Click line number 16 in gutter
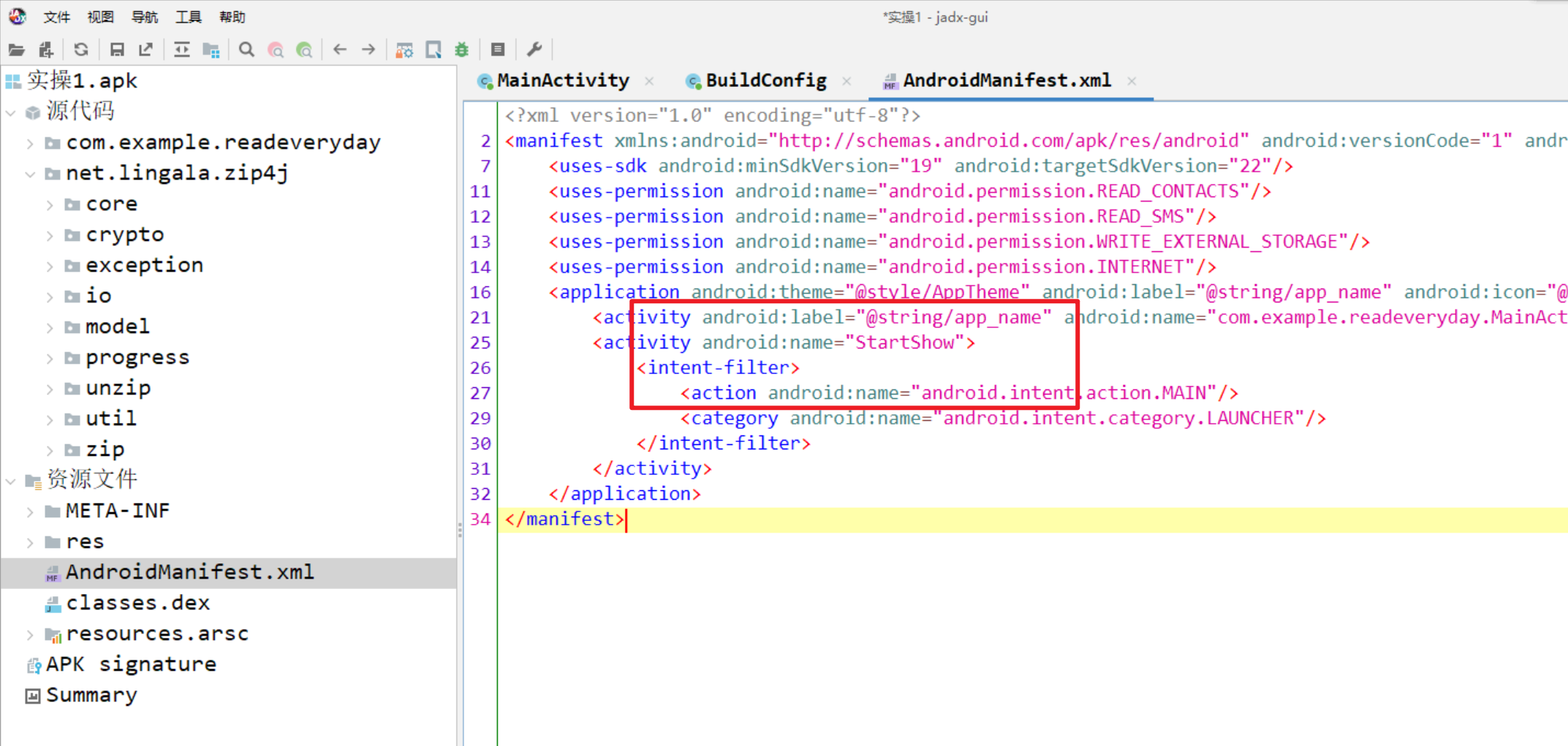Screen dimensions: 1568x746 tap(480, 292)
